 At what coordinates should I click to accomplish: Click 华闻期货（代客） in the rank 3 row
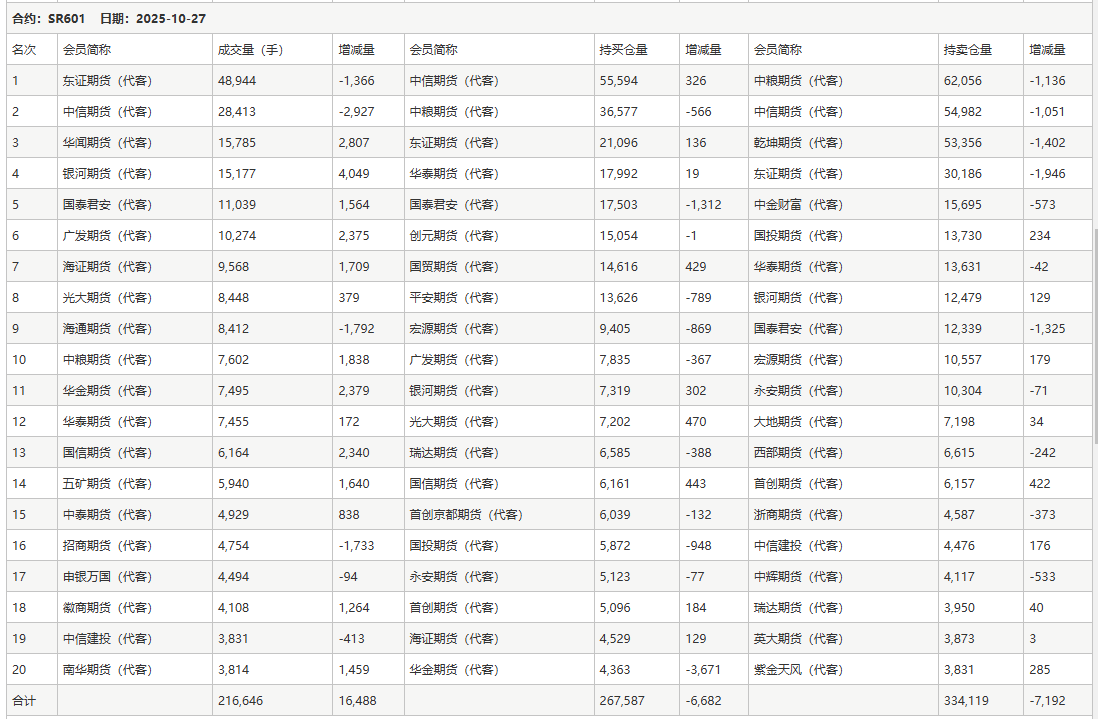[107, 143]
